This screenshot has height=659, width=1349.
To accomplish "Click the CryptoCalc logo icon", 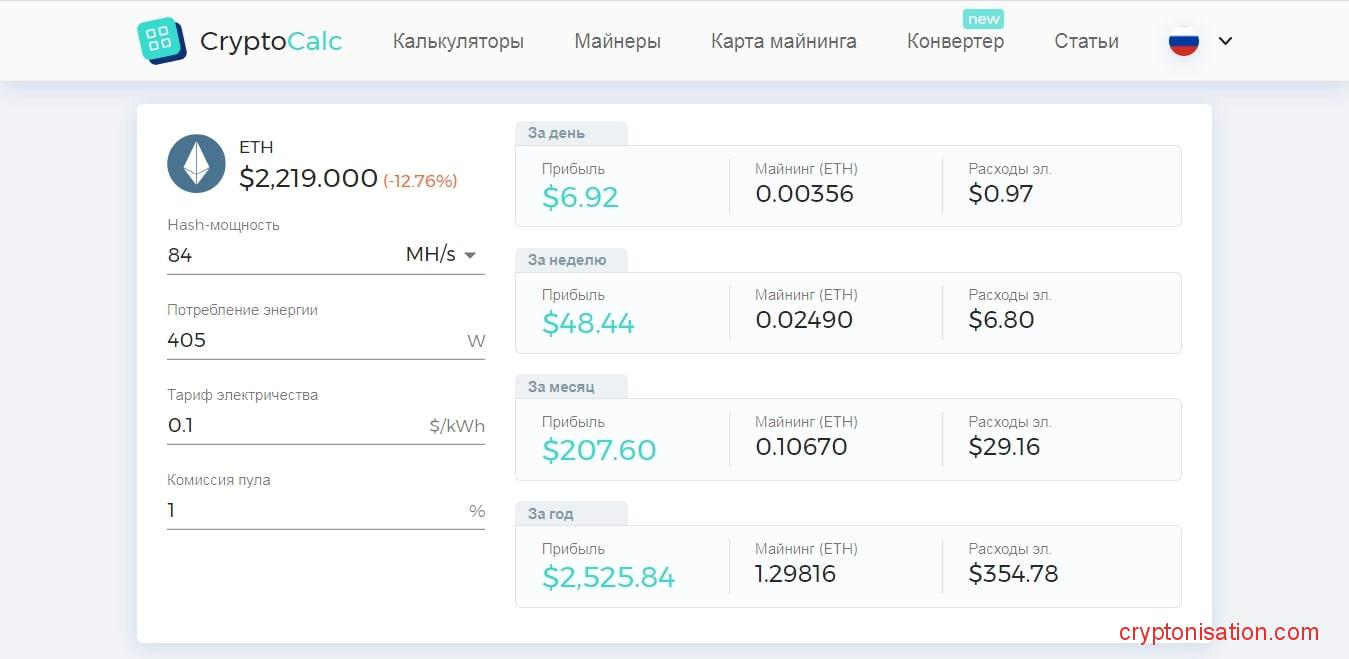I will (x=161, y=41).
